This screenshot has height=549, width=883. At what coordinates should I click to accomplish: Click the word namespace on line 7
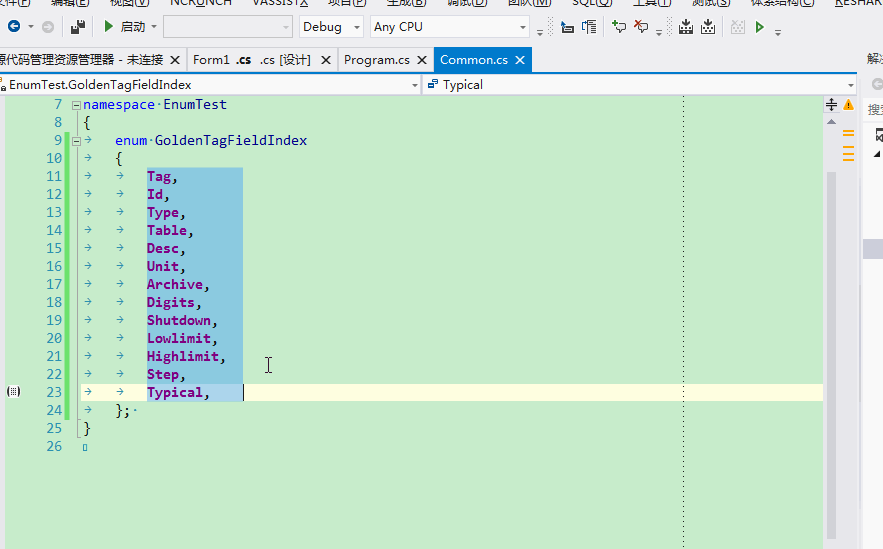pyautogui.click(x=119, y=105)
